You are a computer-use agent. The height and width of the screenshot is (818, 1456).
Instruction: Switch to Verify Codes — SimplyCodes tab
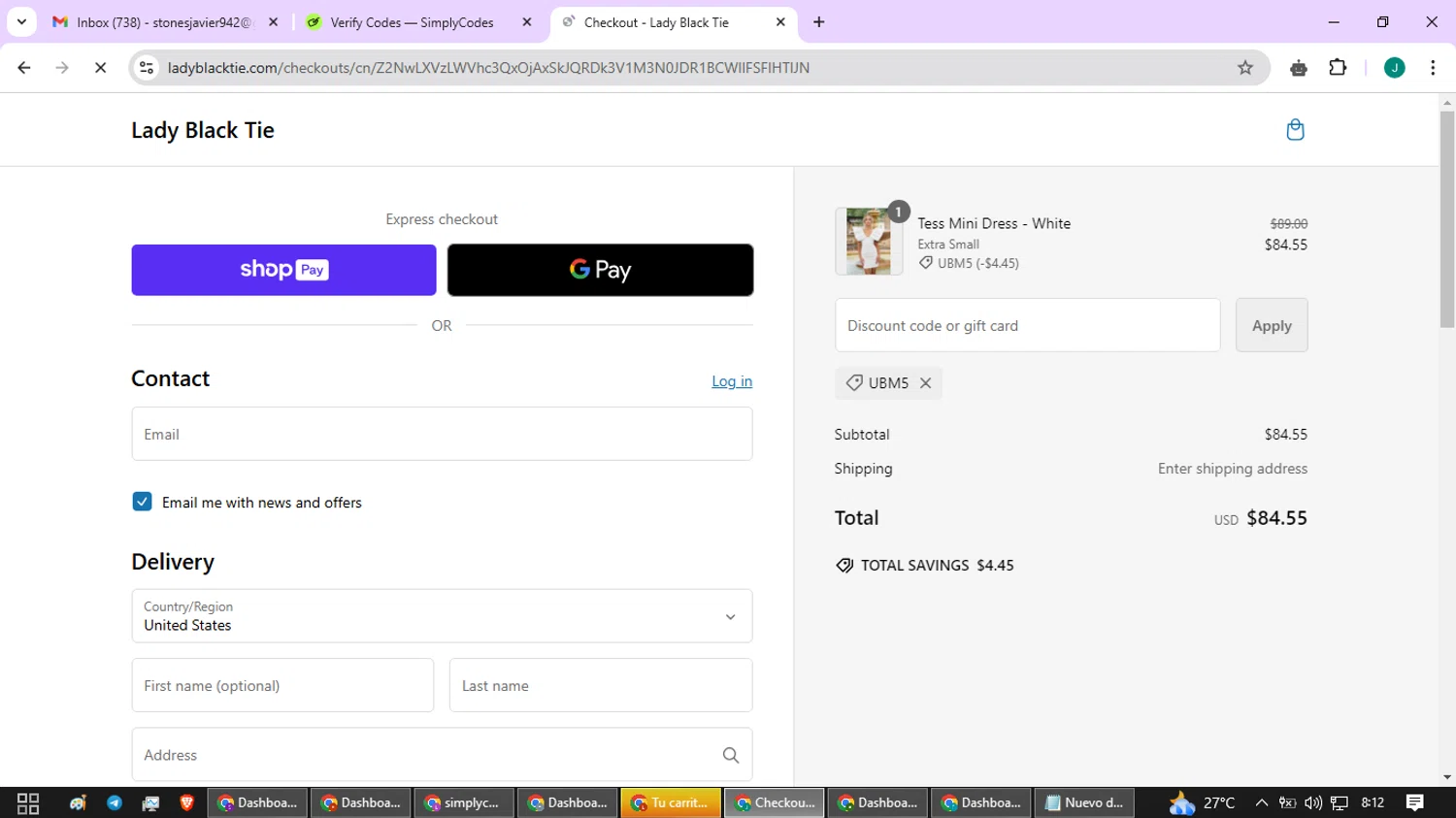click(x=412, y=21)
